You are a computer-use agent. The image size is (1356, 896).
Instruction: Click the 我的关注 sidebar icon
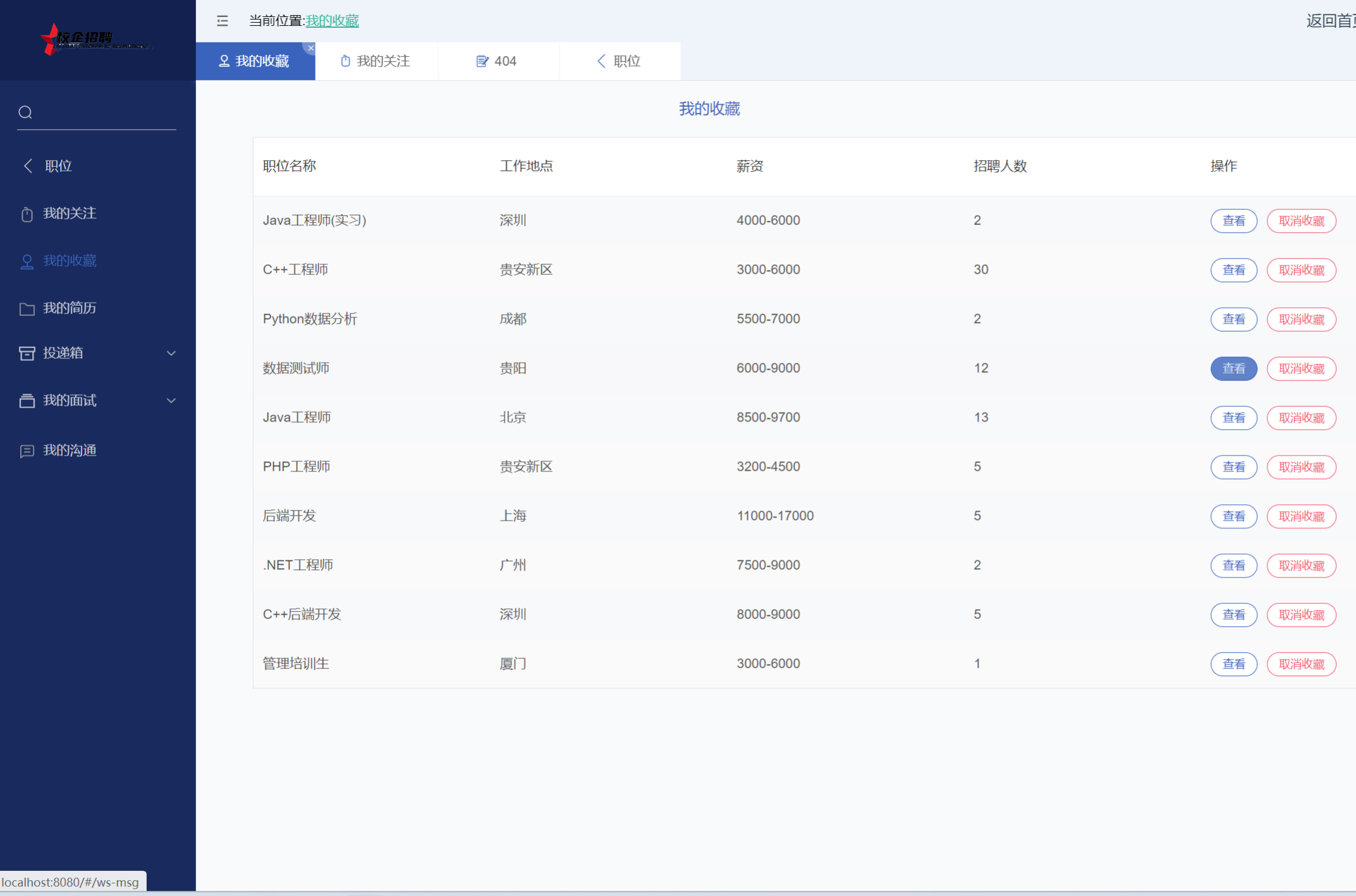[27, 214]
